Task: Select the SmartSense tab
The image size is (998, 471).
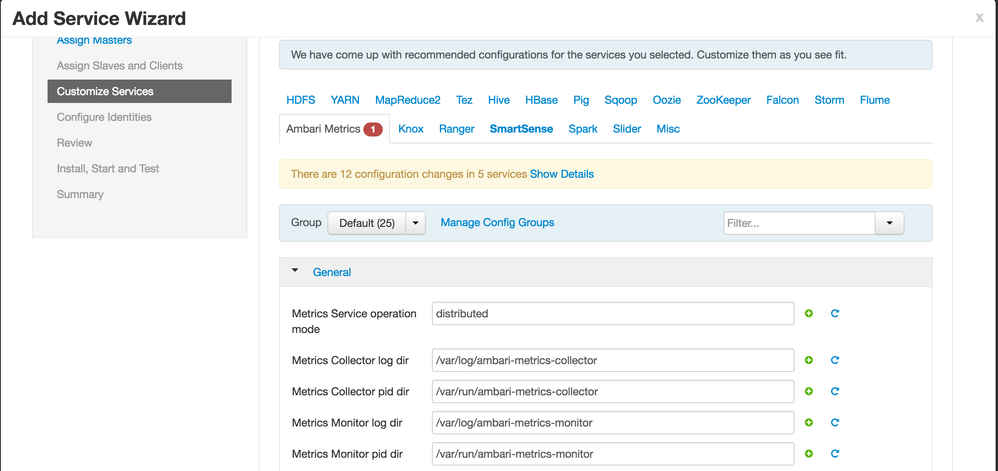Action: [x=521, y=129]
